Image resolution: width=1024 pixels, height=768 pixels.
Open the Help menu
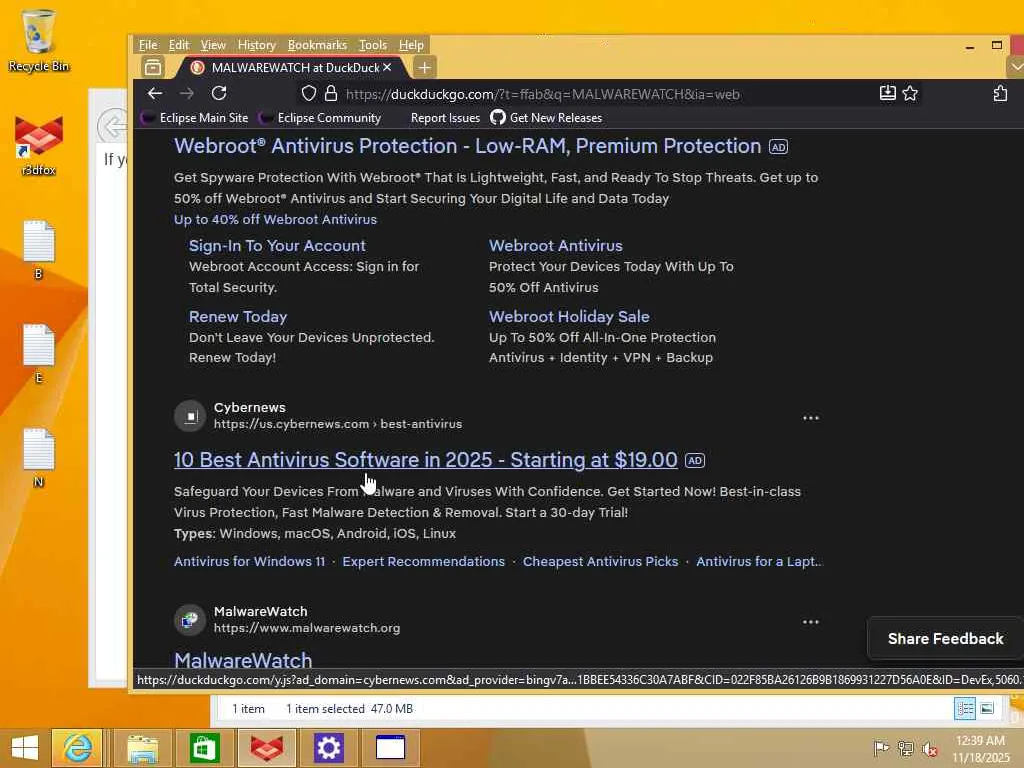[411, 45]
